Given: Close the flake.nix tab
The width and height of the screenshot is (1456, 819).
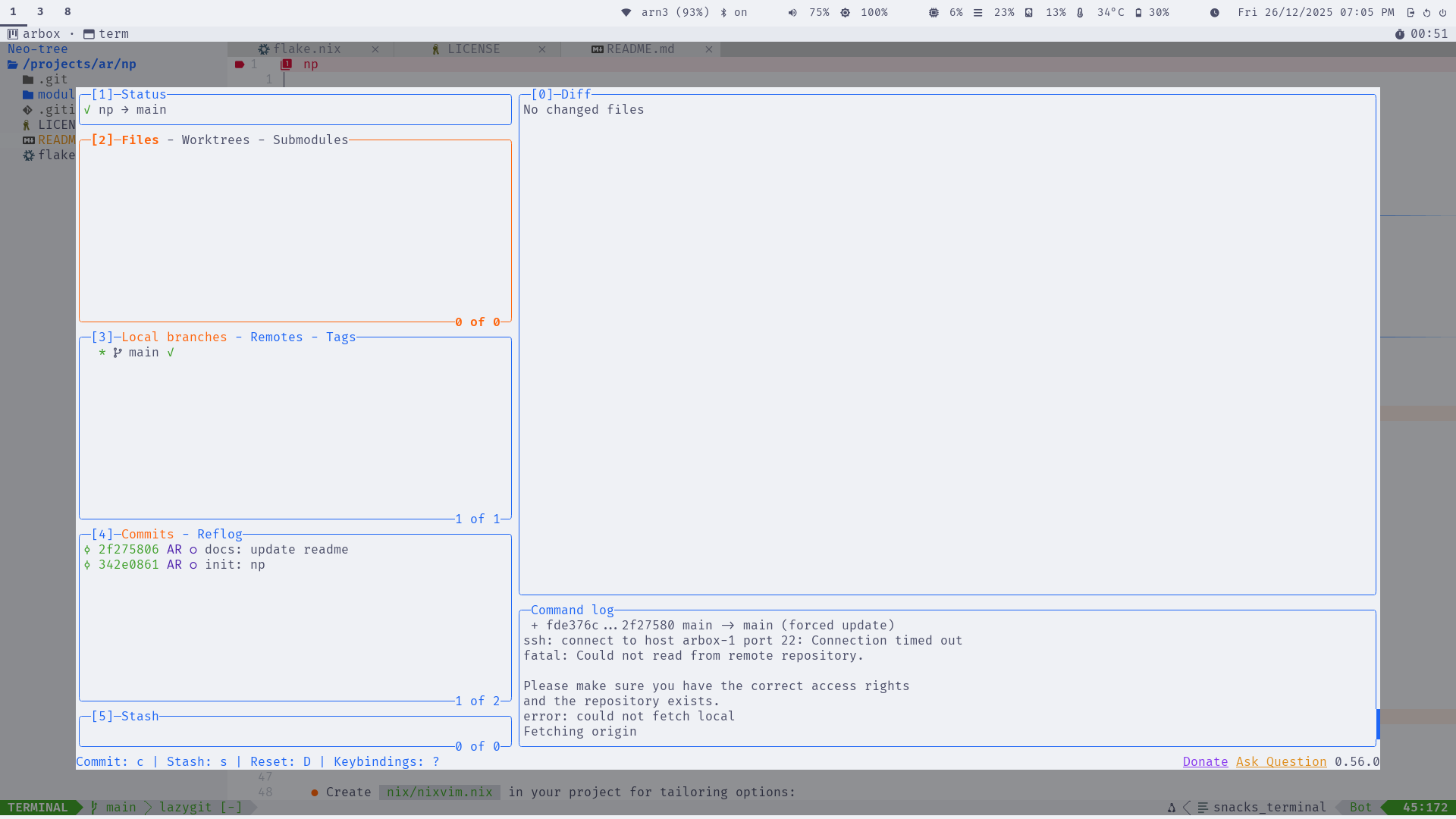Looking at the screenshot, I should 375,49.
